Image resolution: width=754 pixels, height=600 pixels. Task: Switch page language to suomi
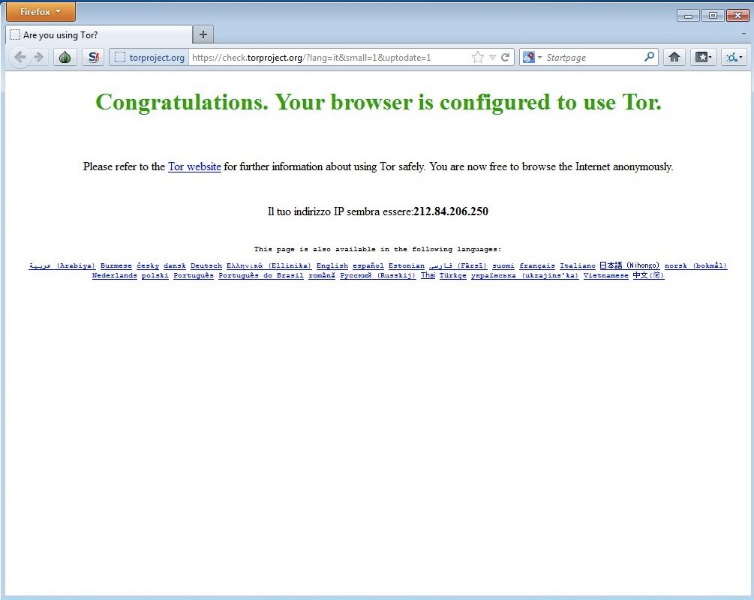(x=503, y=265)
